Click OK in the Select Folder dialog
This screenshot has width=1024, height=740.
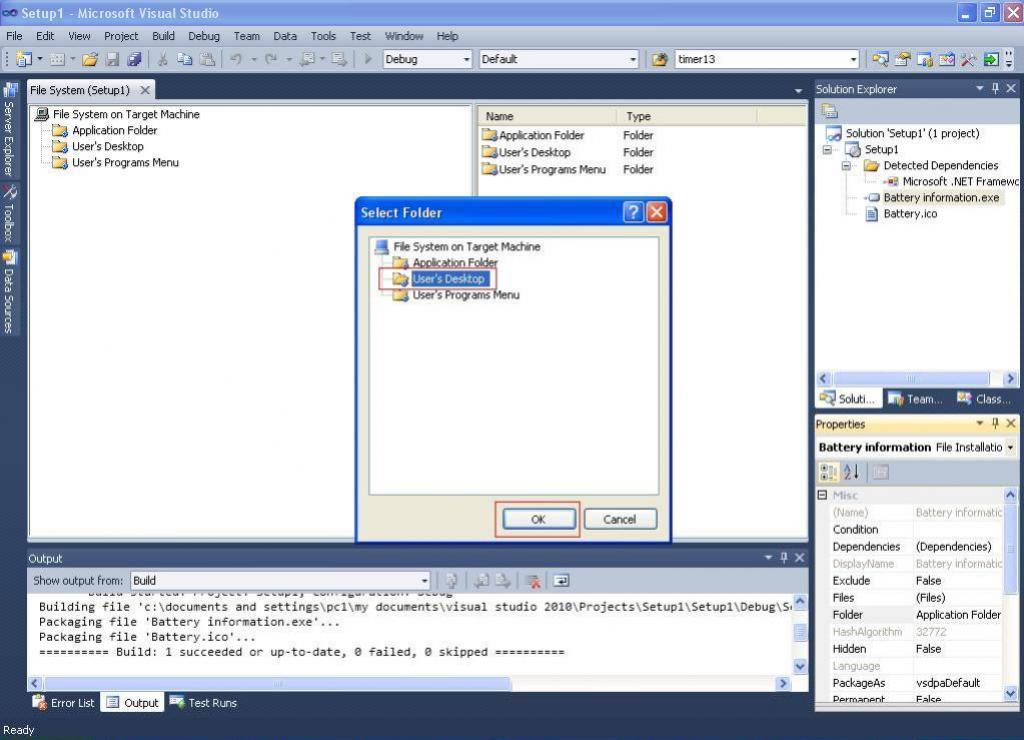[x=538, y=519]
